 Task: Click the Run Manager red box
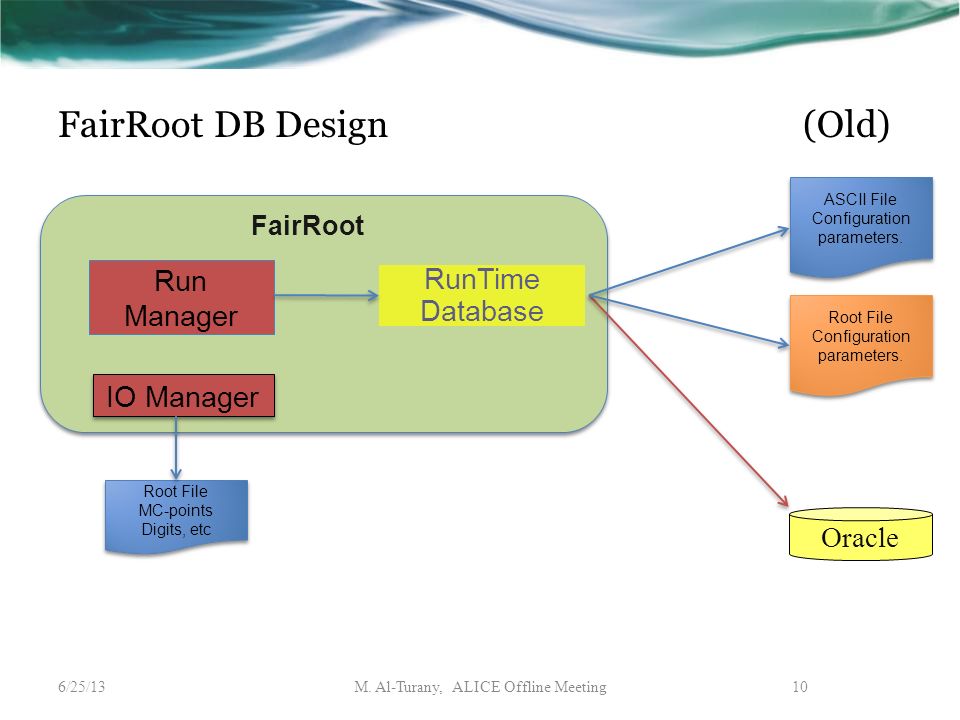[182, 298]
